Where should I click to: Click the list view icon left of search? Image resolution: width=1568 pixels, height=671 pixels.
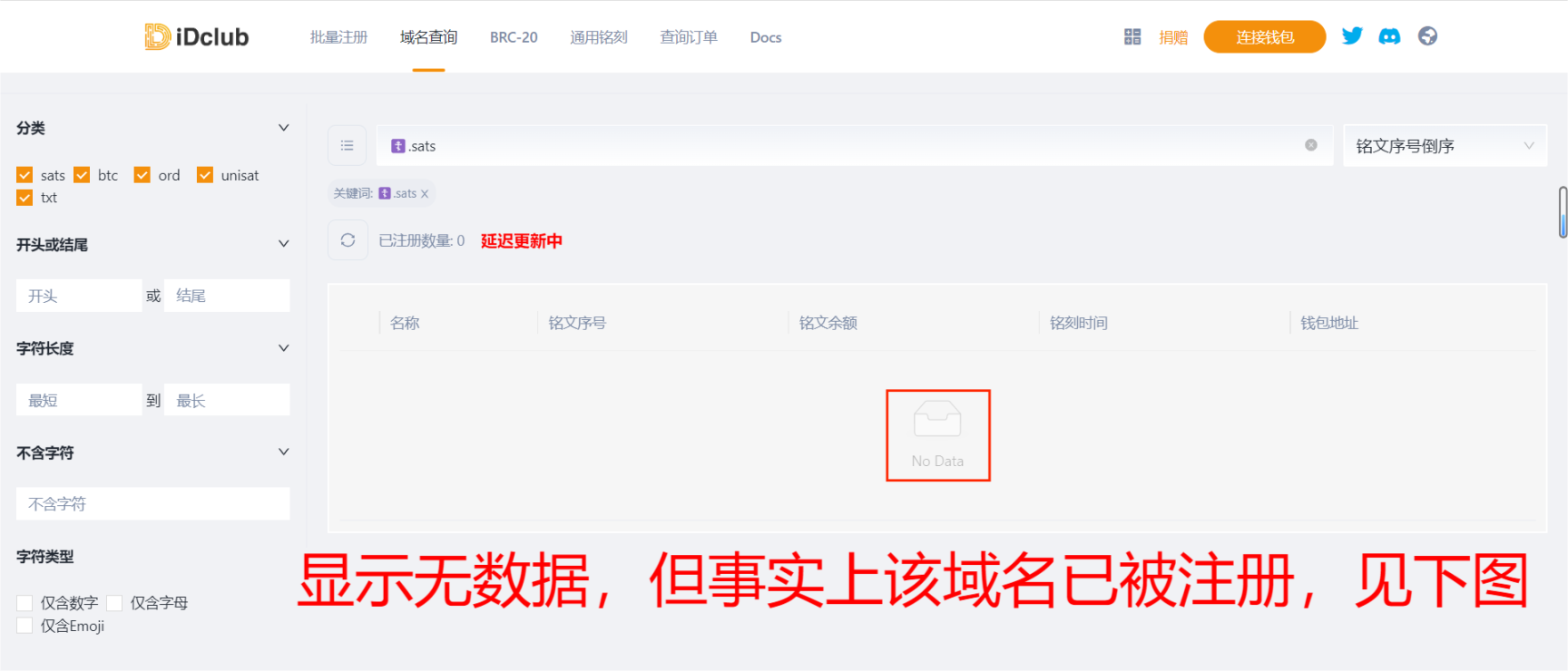click(x=347, y=145)
